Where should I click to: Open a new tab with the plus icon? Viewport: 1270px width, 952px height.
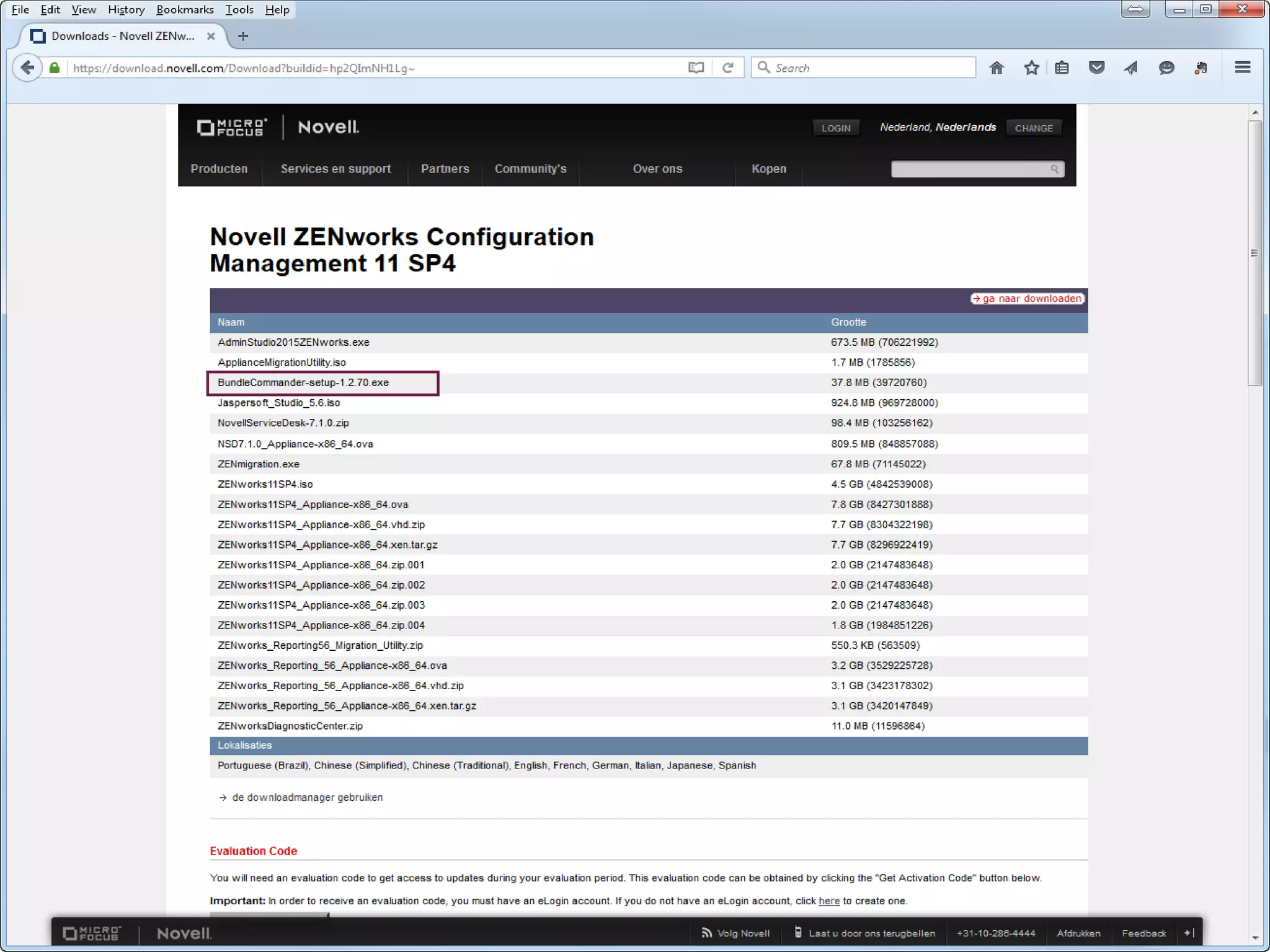coord(243,36)
